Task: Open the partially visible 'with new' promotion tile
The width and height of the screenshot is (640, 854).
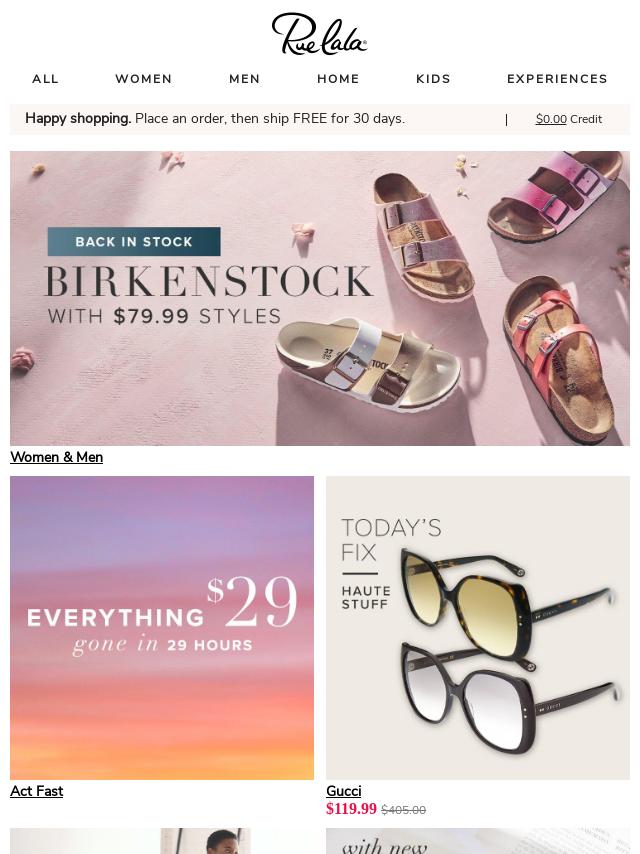Action: (478, 841)
